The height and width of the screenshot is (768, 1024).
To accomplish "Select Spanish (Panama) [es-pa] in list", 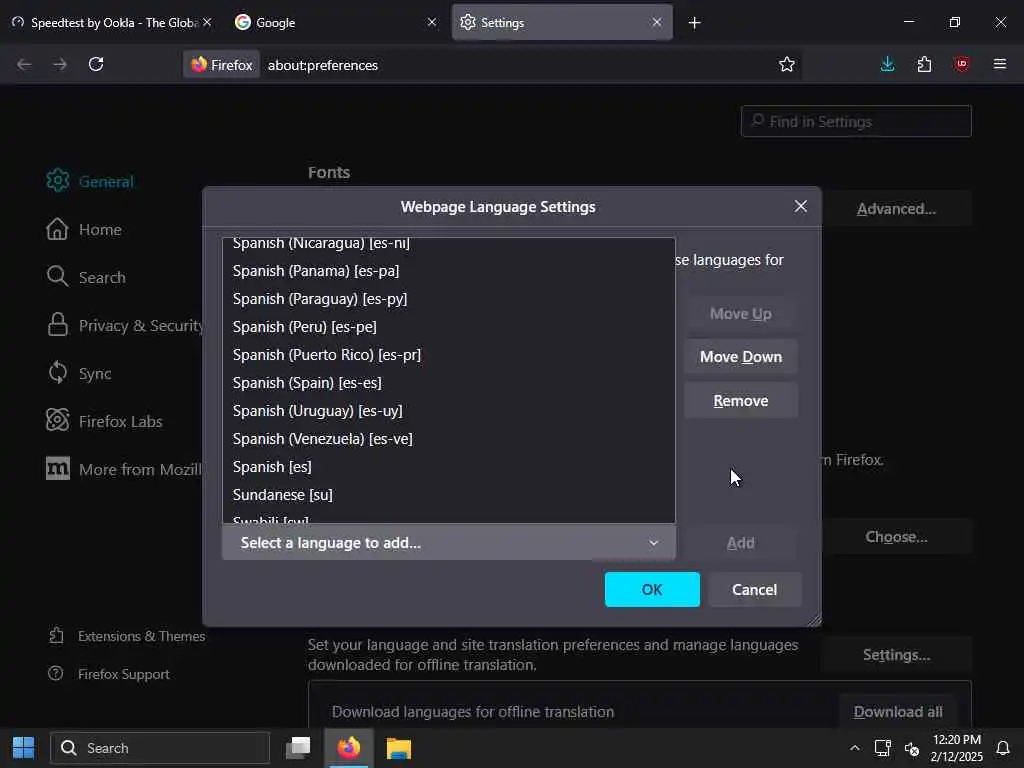I will point(449,270).
